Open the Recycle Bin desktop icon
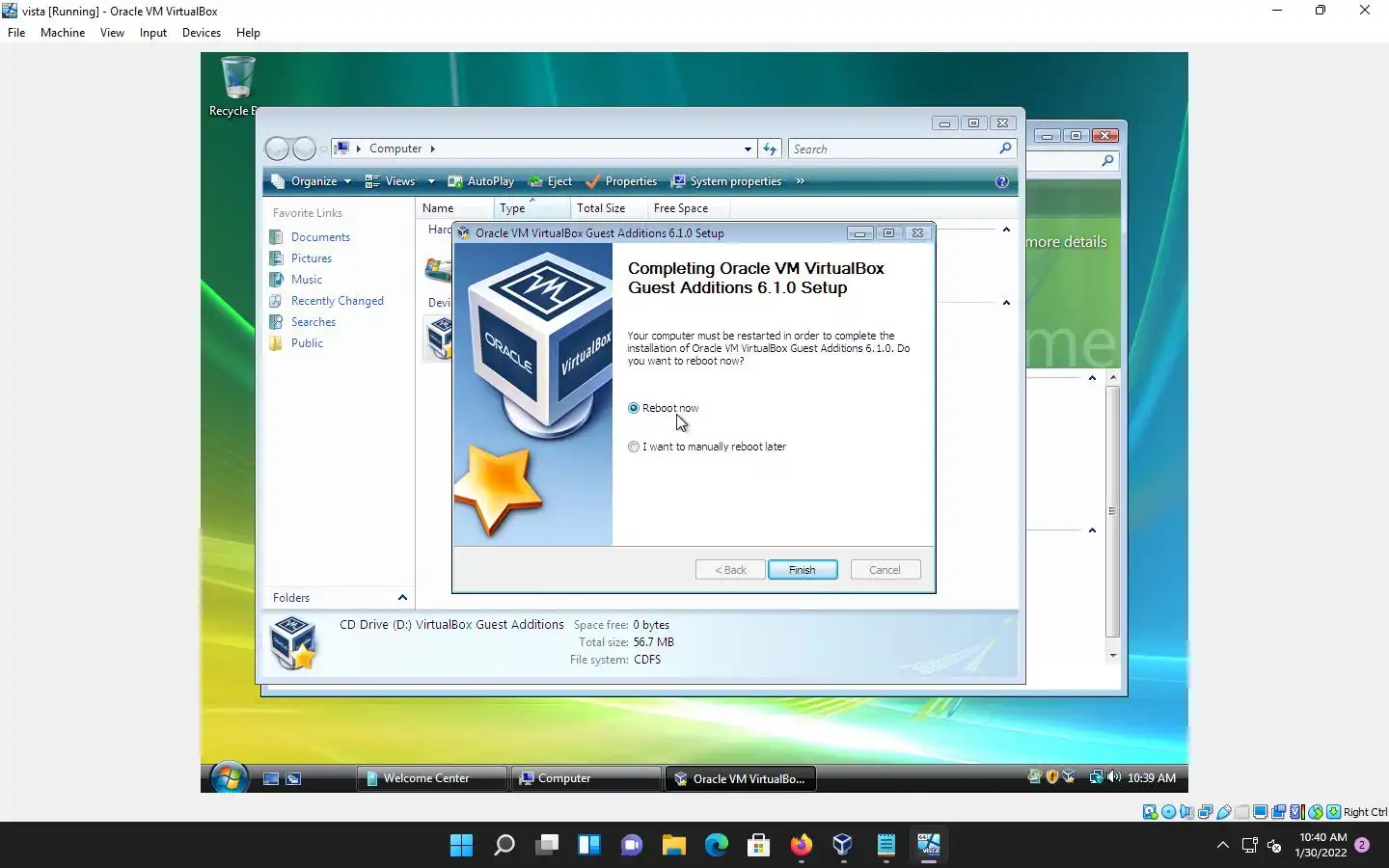1389x868 pixels. (236, 87)
